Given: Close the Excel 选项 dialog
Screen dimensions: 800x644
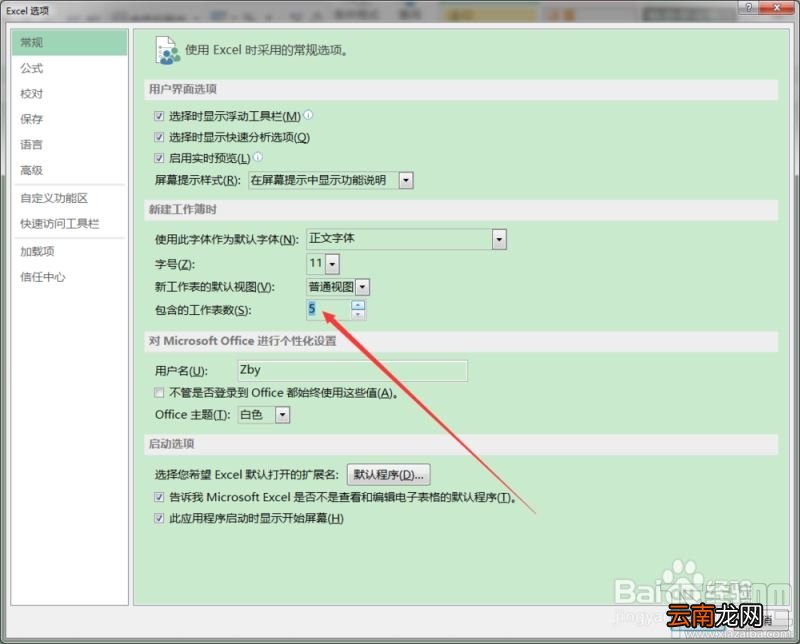Looking at the screenshot, I should [776, 7].
